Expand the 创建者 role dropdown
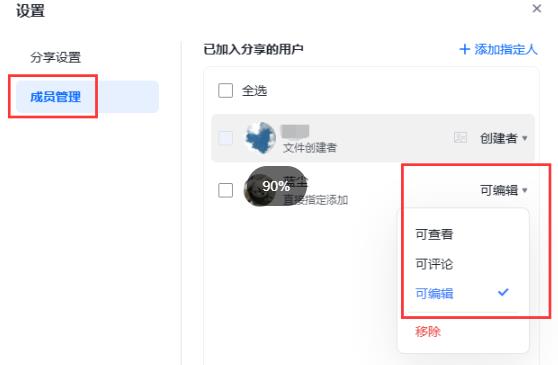Image resolution: width=558 pixels, height=365 pixels. (x=503, y=138)
